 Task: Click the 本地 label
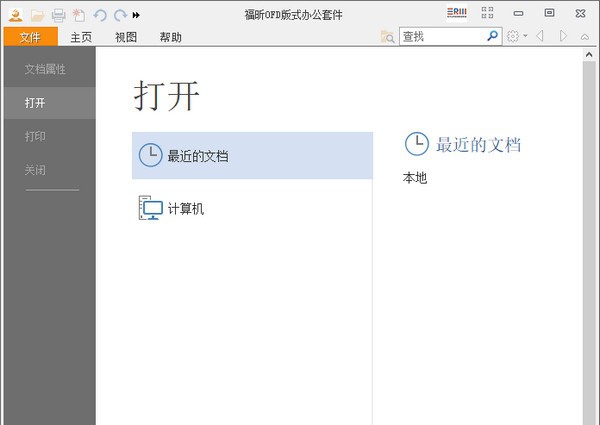click(415, 178)
